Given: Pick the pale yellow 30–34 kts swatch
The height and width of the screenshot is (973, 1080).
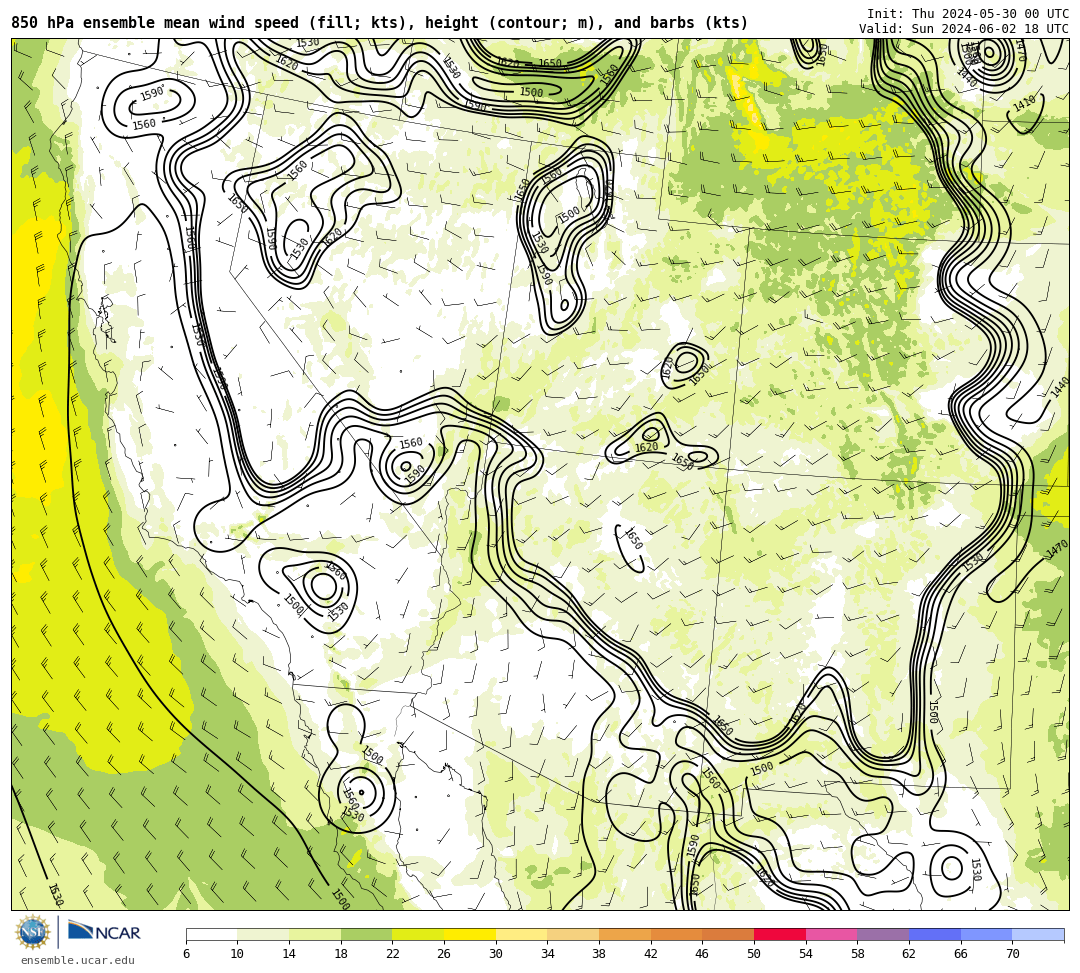Looking at the screenshot, I should click(x=521, y=934).
